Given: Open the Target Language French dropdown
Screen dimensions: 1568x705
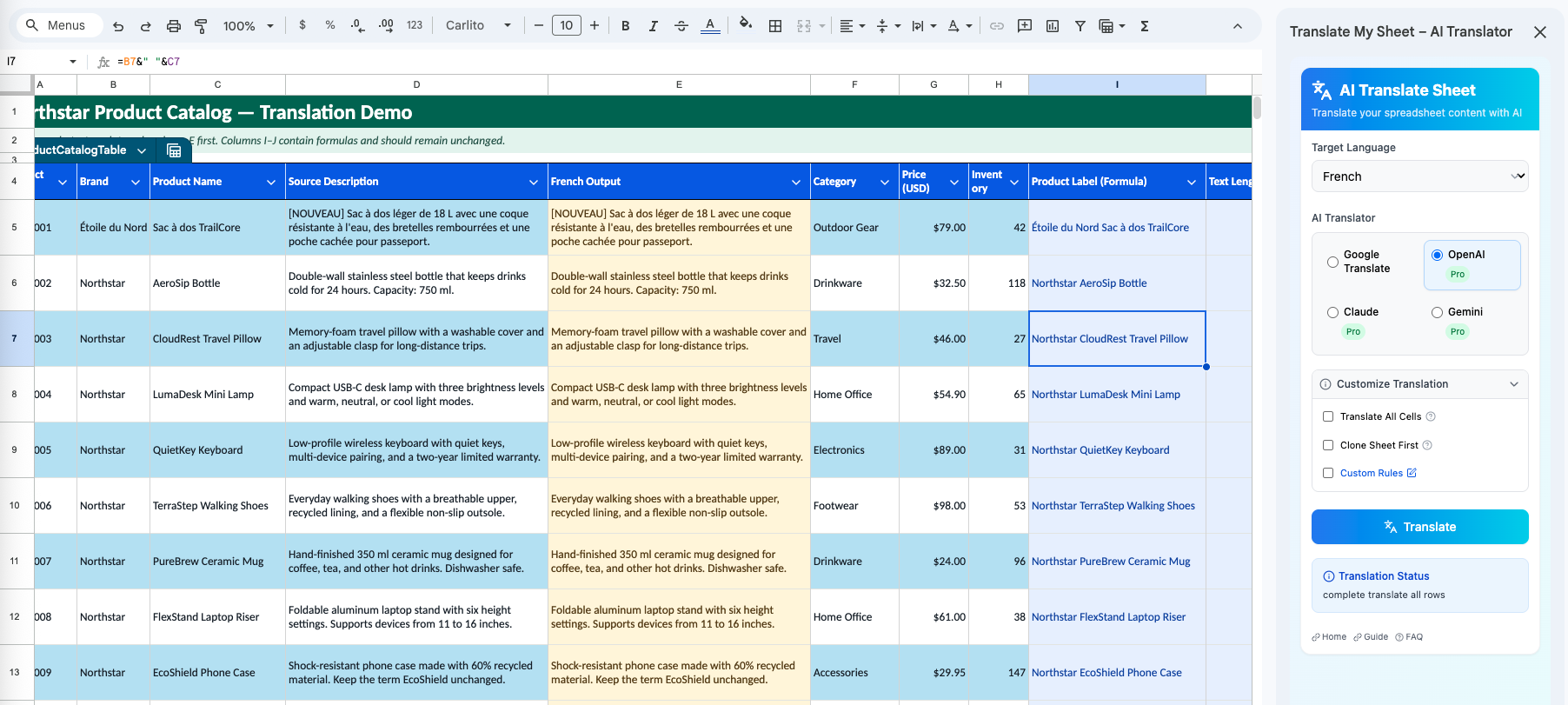Looking at the screenshot, I should (1420, 176).
